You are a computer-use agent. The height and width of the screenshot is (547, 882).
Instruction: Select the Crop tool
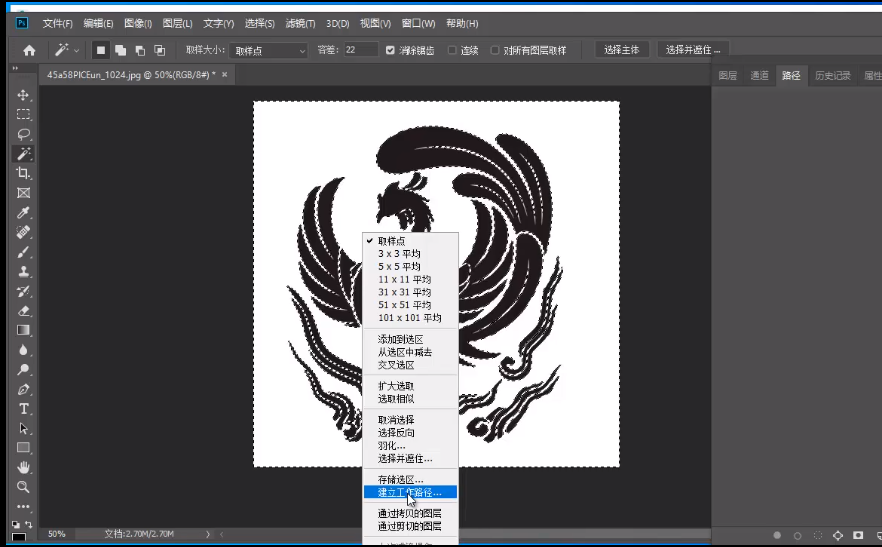[x=23, y=173]
